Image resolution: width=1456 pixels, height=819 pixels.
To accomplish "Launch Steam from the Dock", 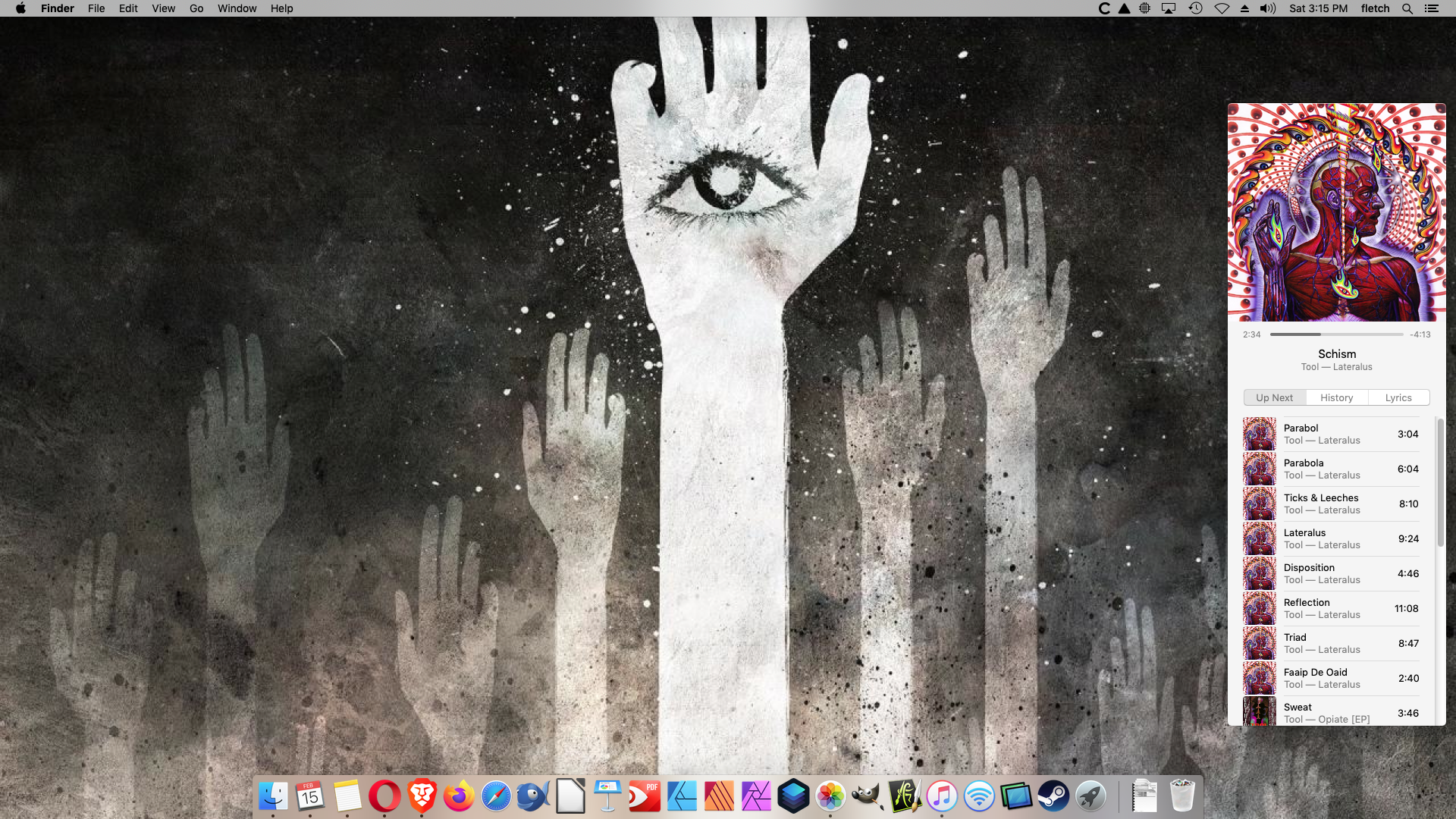I will (x=1053, y=796).
